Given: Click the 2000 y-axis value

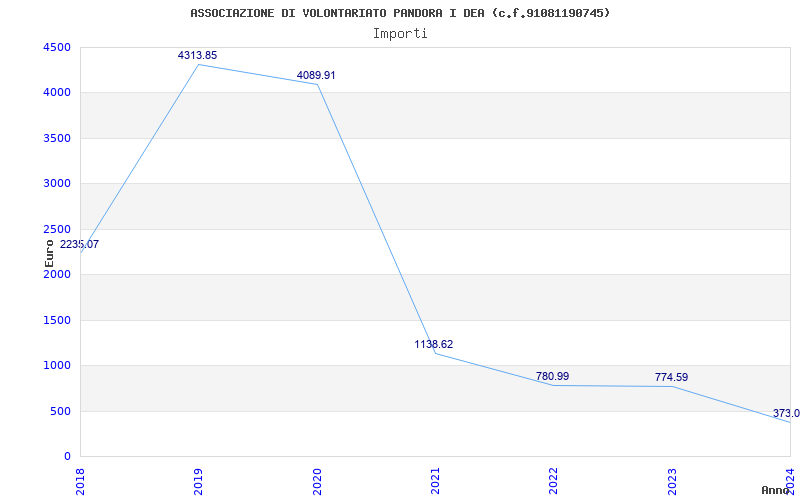Looking at the screenshot, I should click(x=57, y=274).
